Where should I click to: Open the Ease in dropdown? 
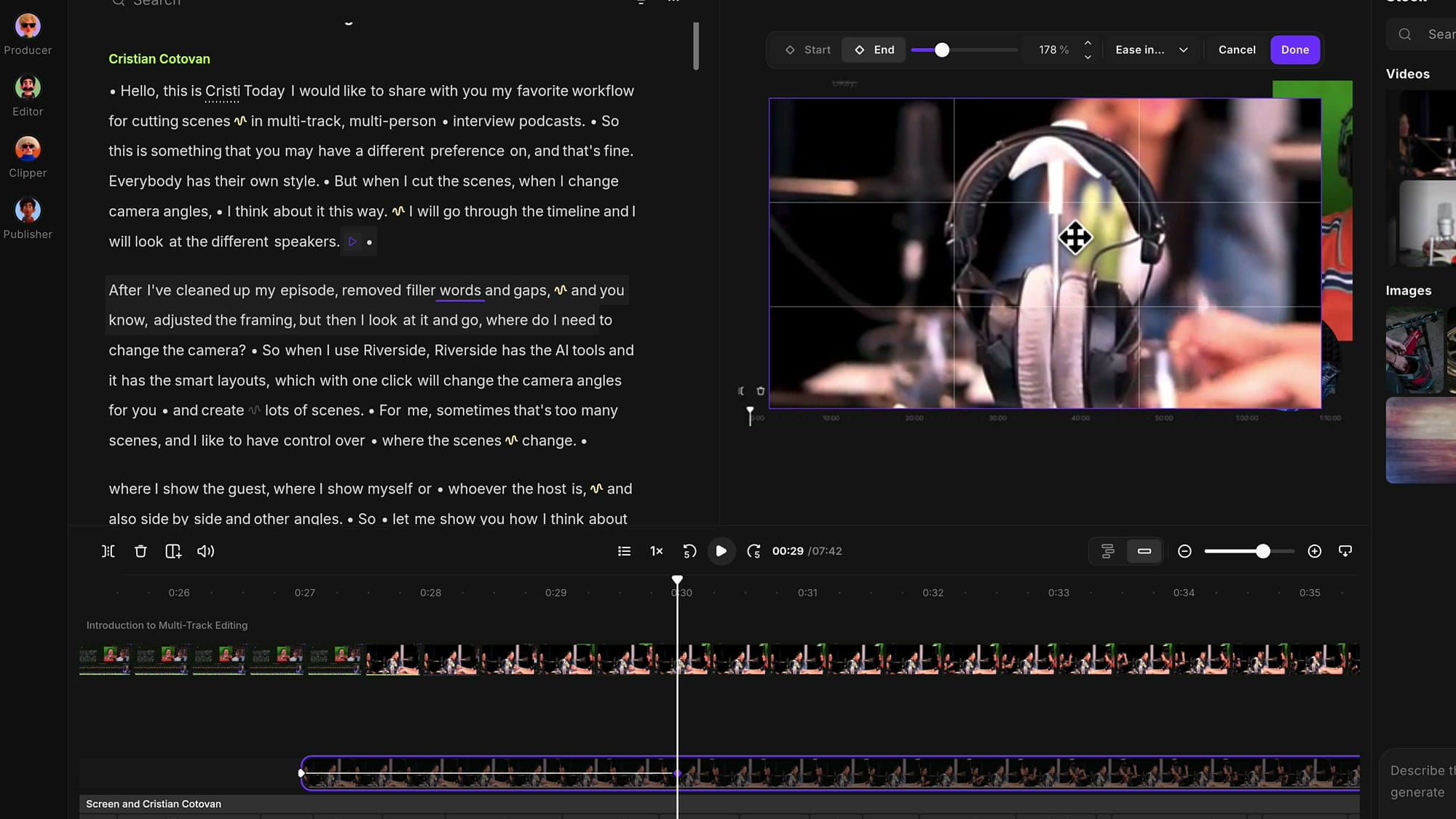point(1151,50)
